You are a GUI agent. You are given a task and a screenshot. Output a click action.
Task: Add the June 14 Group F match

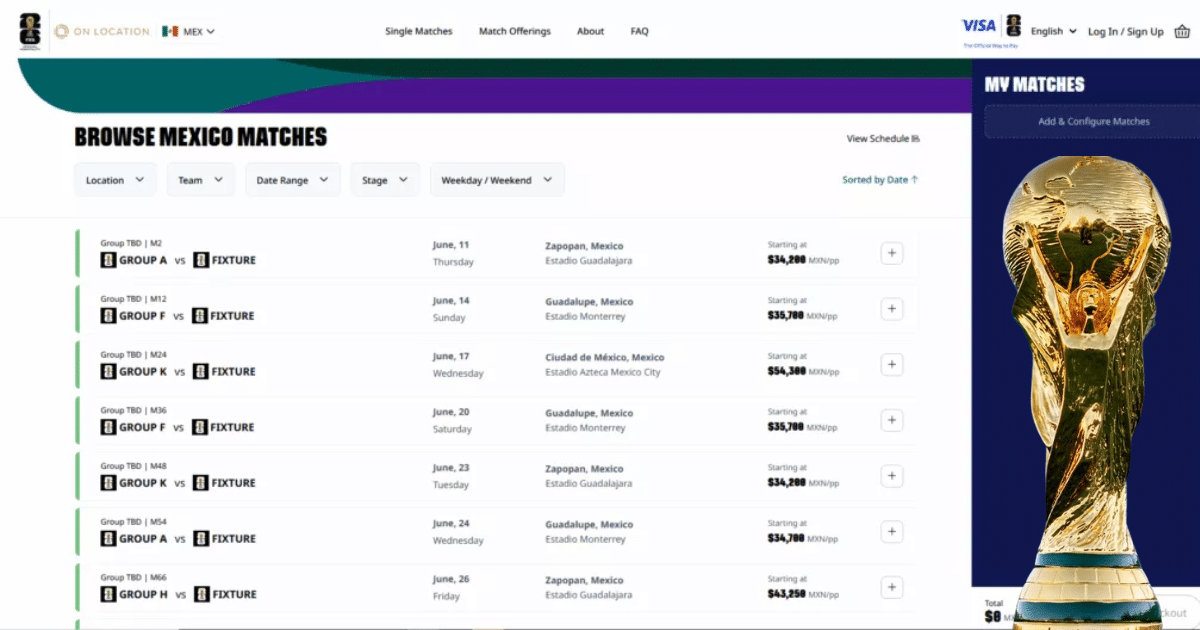(x=891, y=309)
